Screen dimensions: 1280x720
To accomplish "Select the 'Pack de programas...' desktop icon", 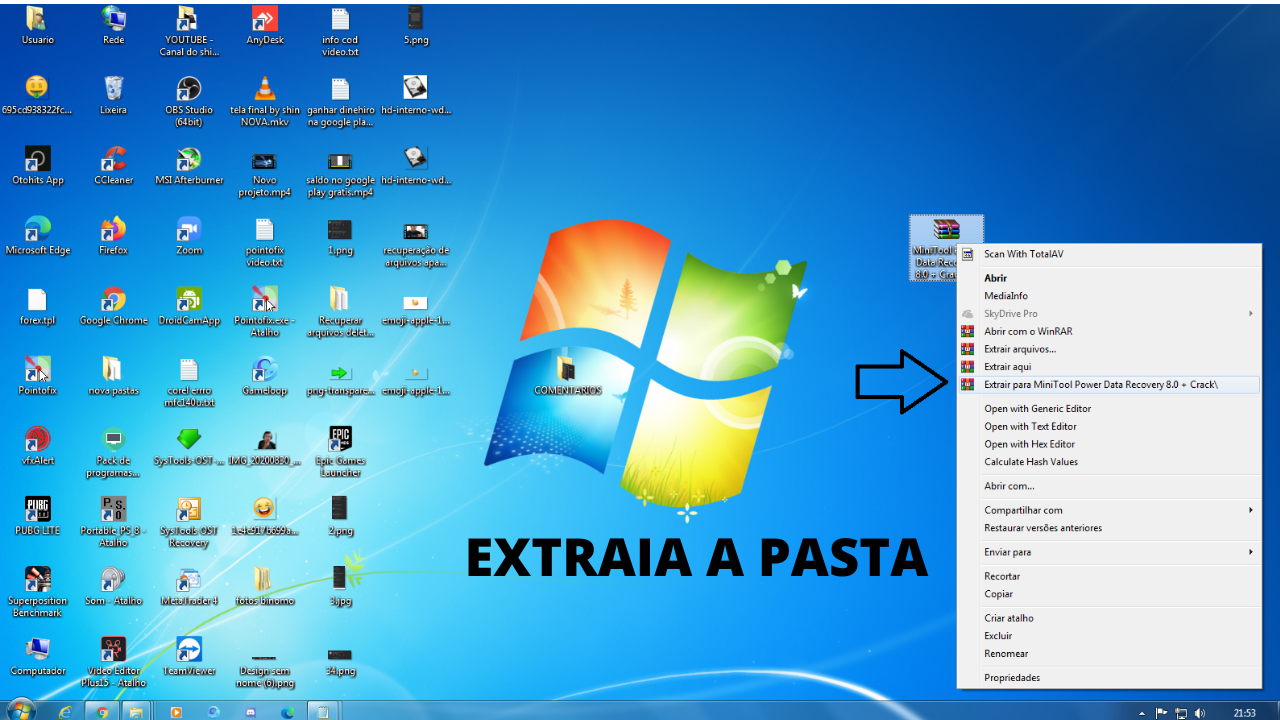I will click(x=113, y=452).
